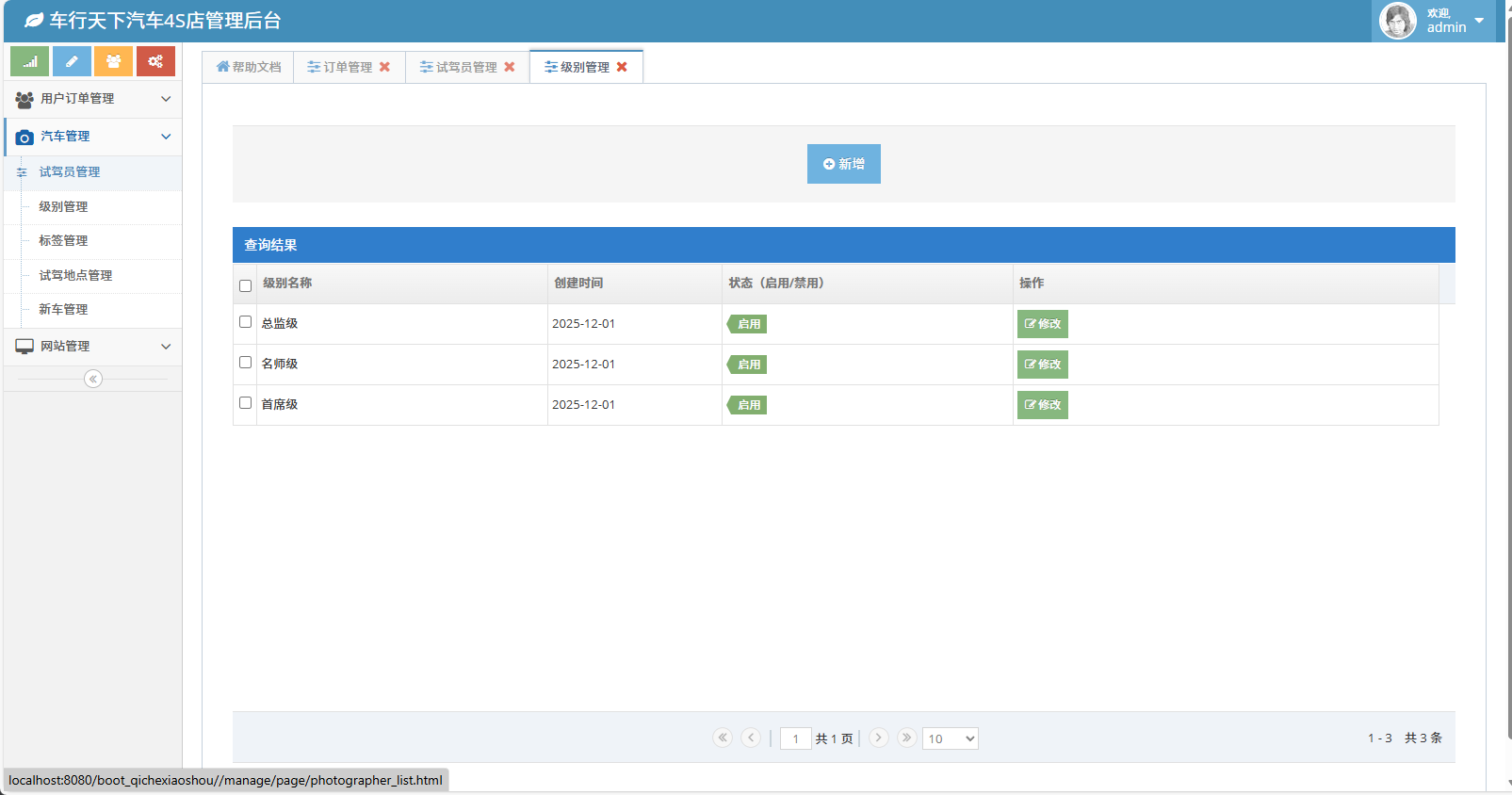Viewport: 1512px width, 795px height.
Task: Switch to the 帮助文档 tab
Action: [249, 67]
